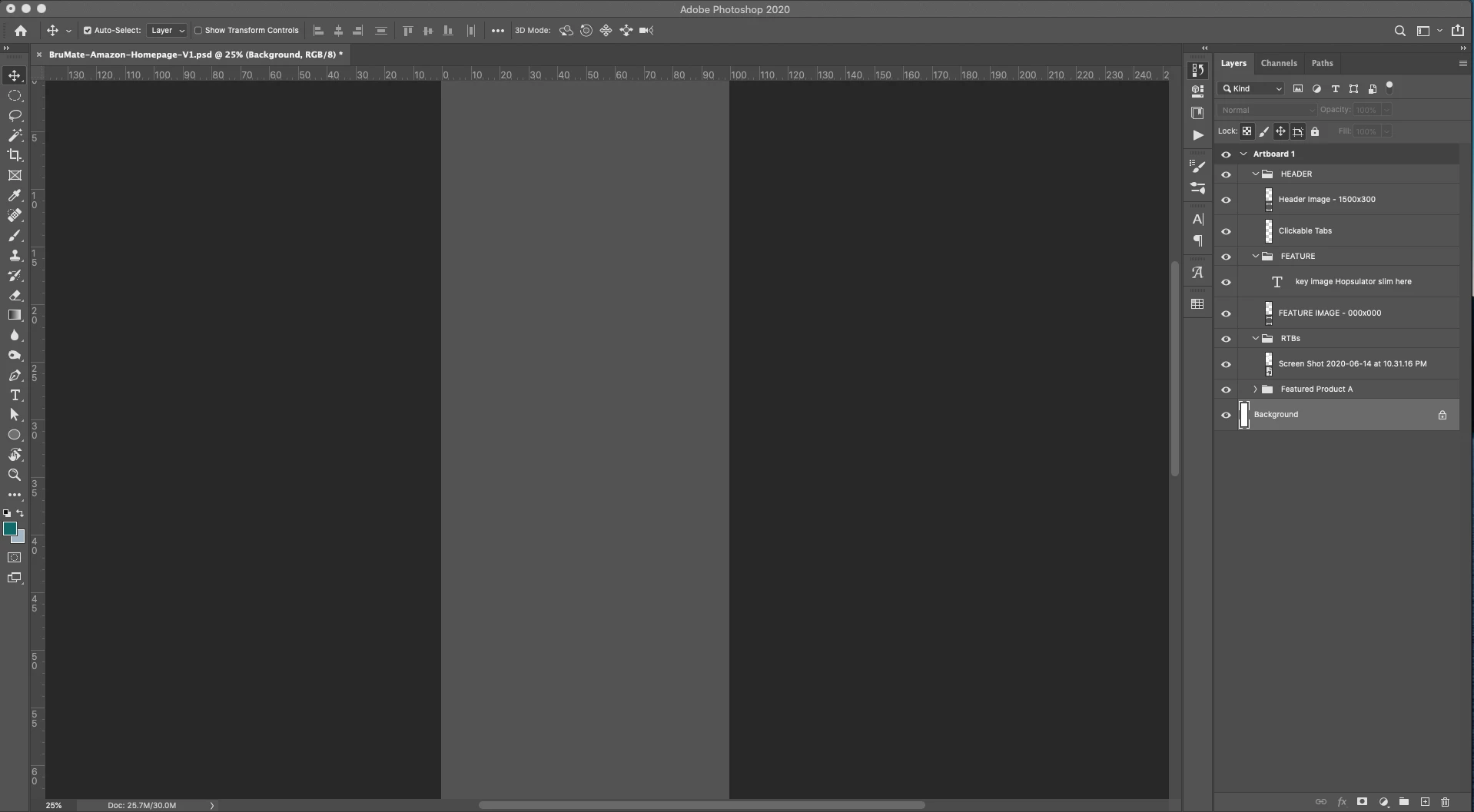The width and height of the screenshot is (1474, 812).
Task: Select the Frame tool
Action: click(x=15, y=175)
